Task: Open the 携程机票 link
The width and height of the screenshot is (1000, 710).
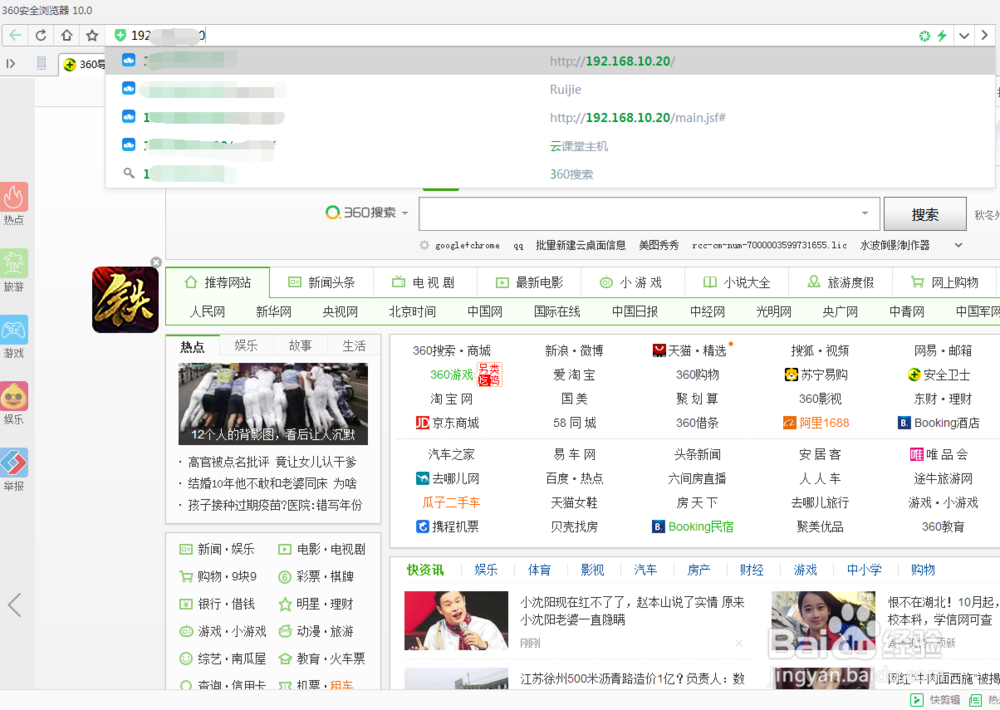Action: (448, 527)
